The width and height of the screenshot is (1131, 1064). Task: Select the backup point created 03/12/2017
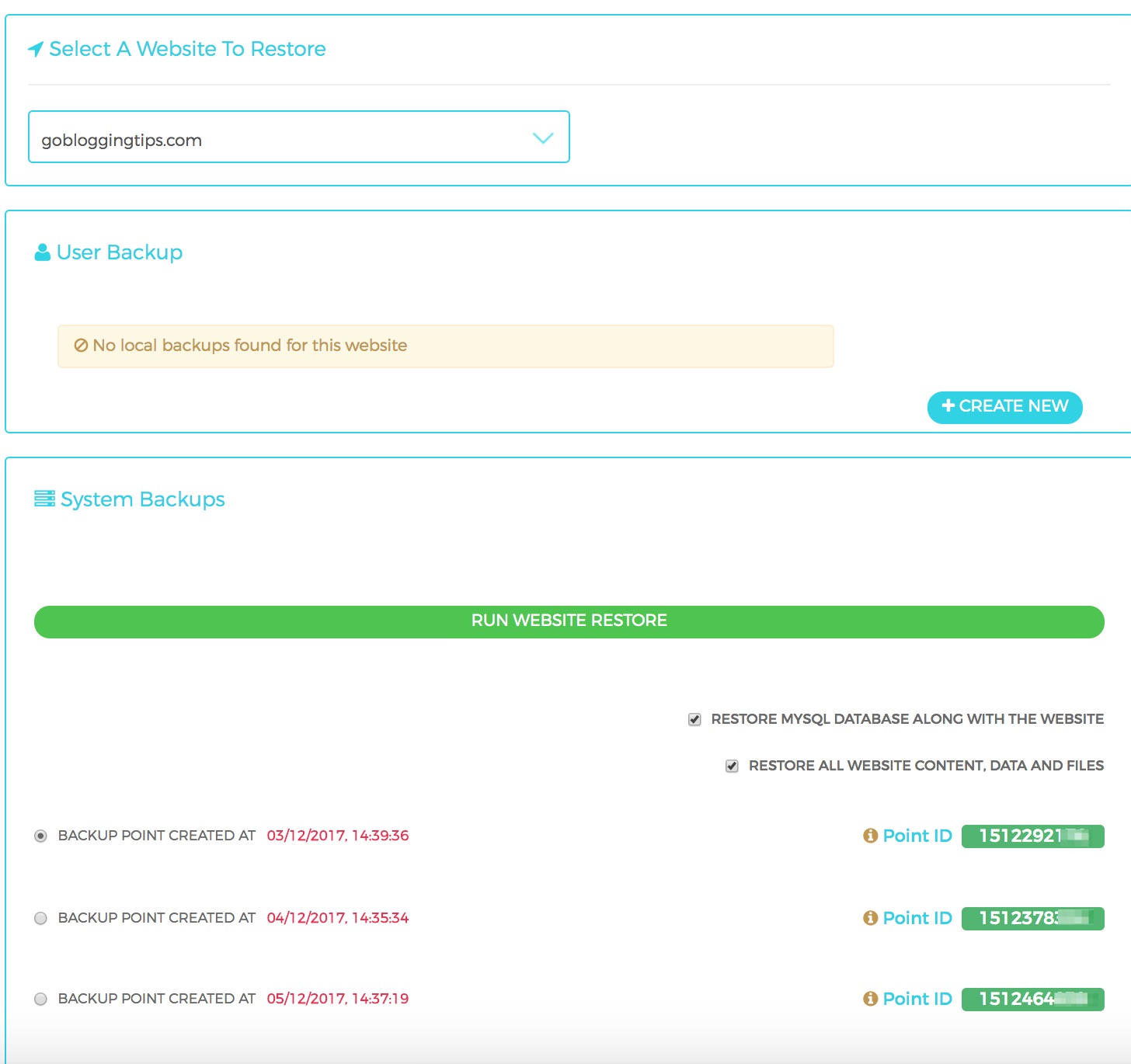tap(41, 836)
